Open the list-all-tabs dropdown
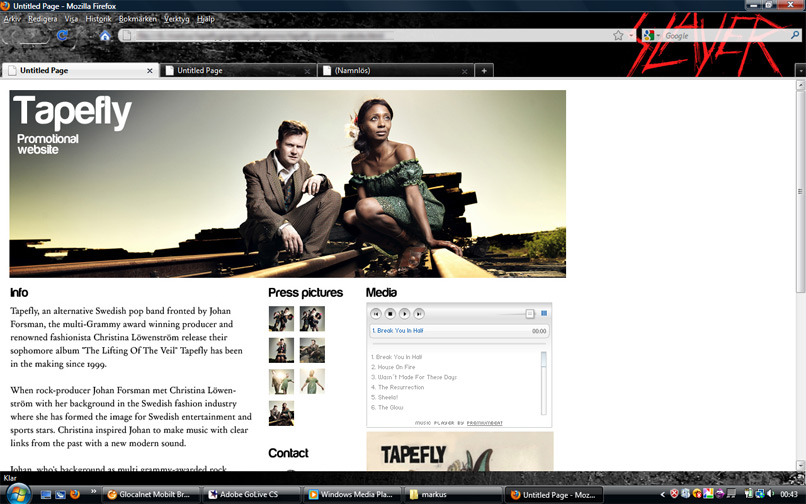The height and width of the screenshot is (504, 806). click(800, 70)
